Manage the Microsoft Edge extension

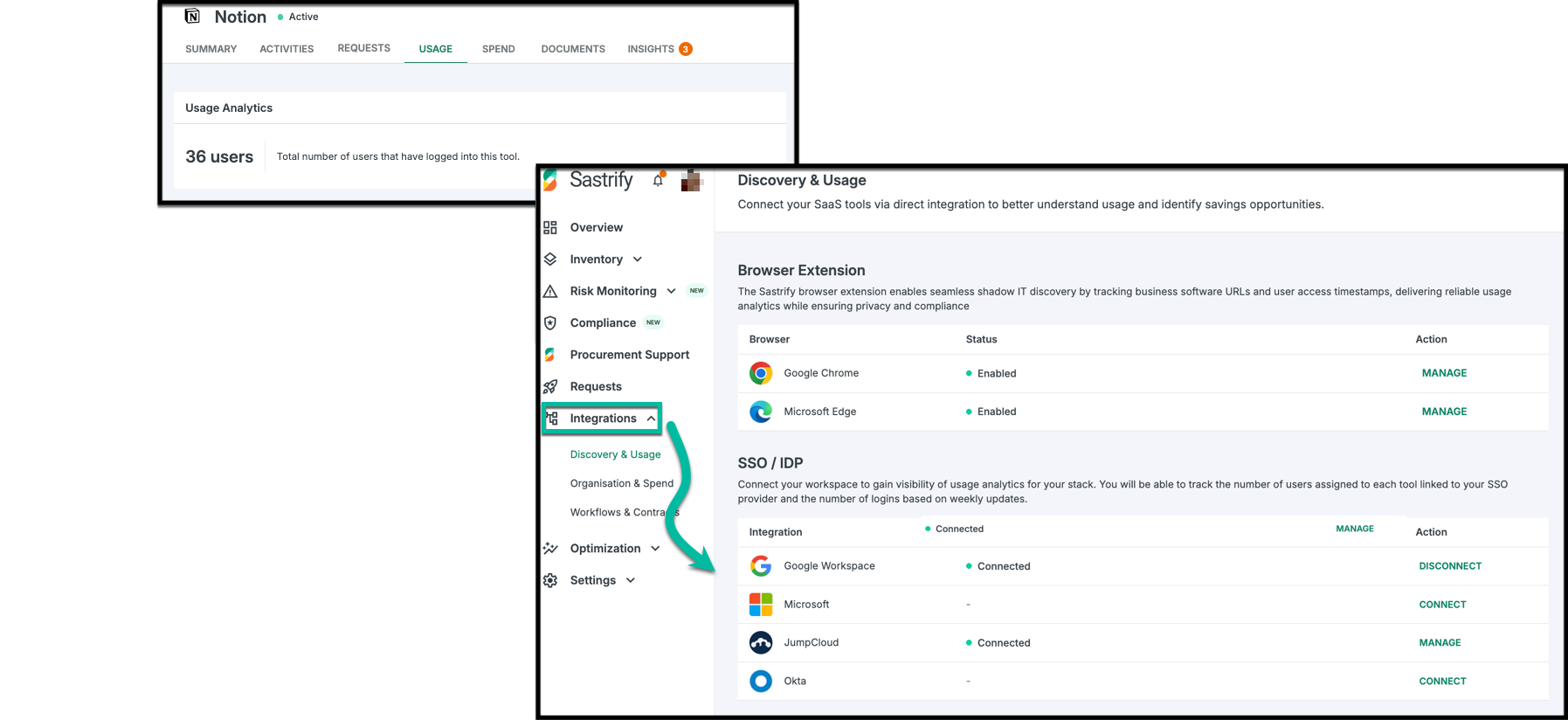coord(1445,412)
